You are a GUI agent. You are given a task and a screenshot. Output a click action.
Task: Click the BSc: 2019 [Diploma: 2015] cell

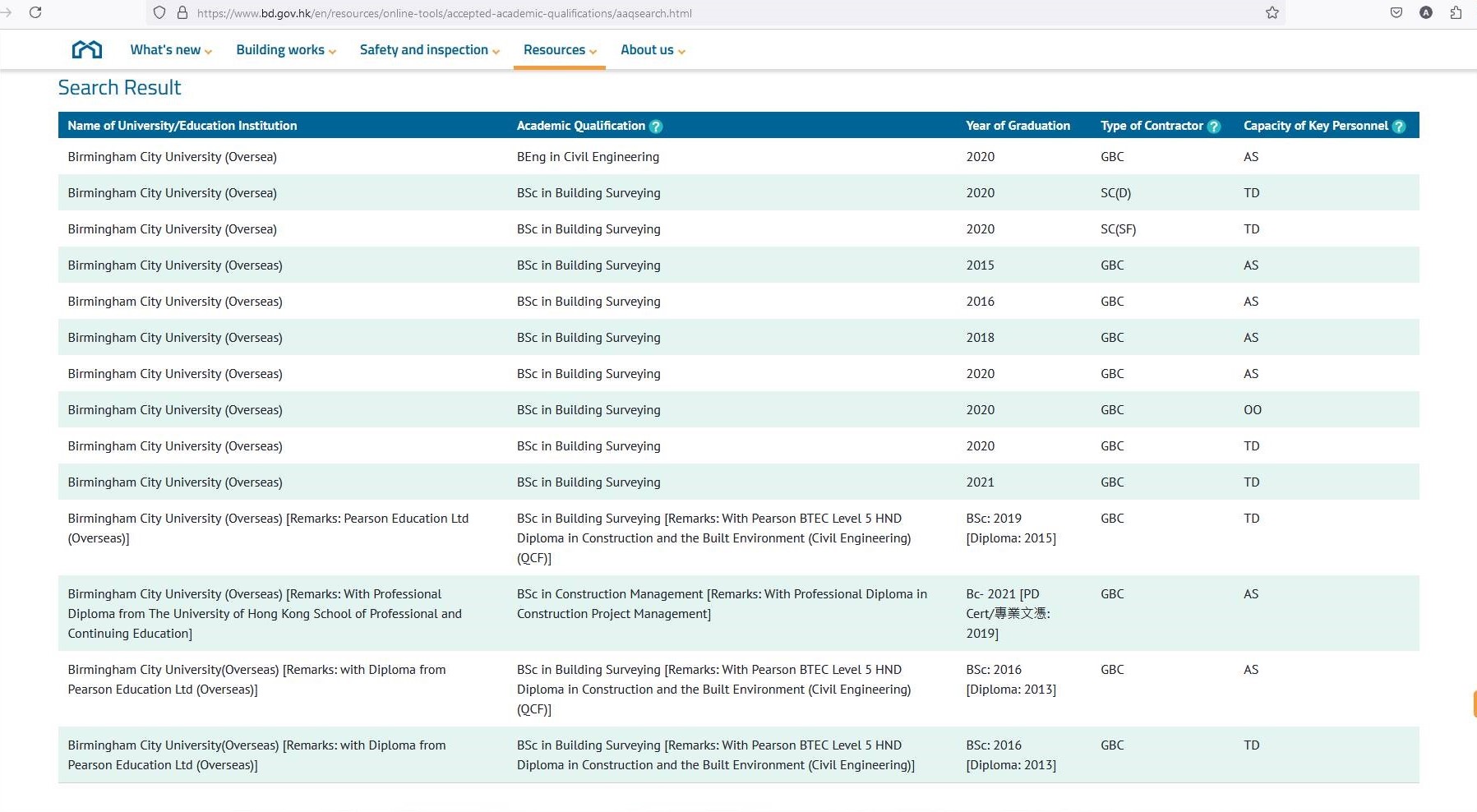[1011, 528]
